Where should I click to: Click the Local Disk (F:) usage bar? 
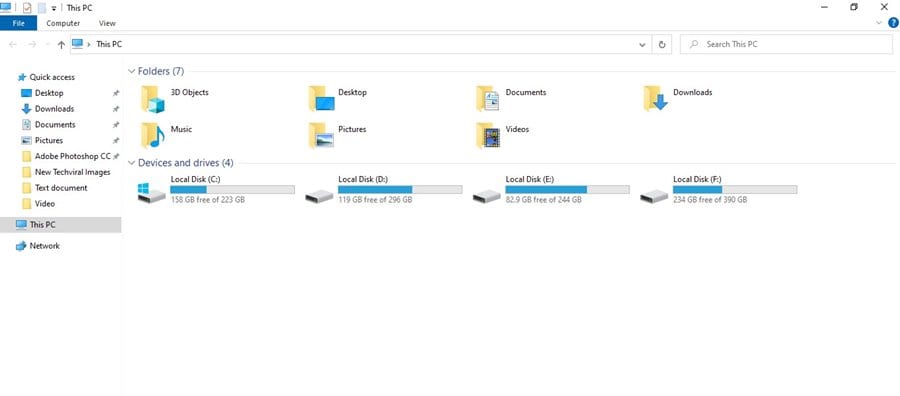735,189
